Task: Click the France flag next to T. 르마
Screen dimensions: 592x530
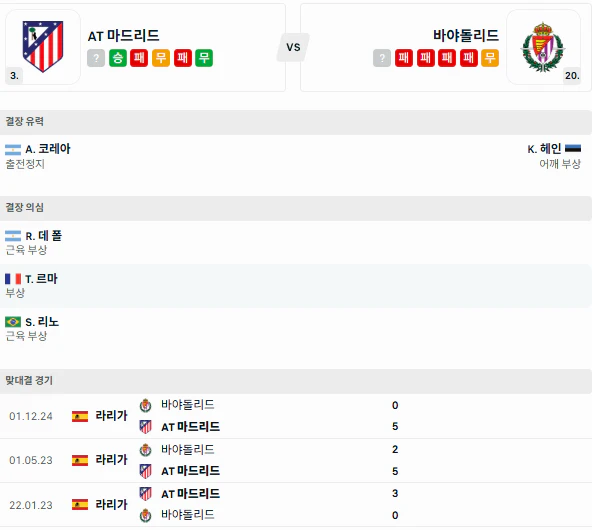Action: [13, 279]
